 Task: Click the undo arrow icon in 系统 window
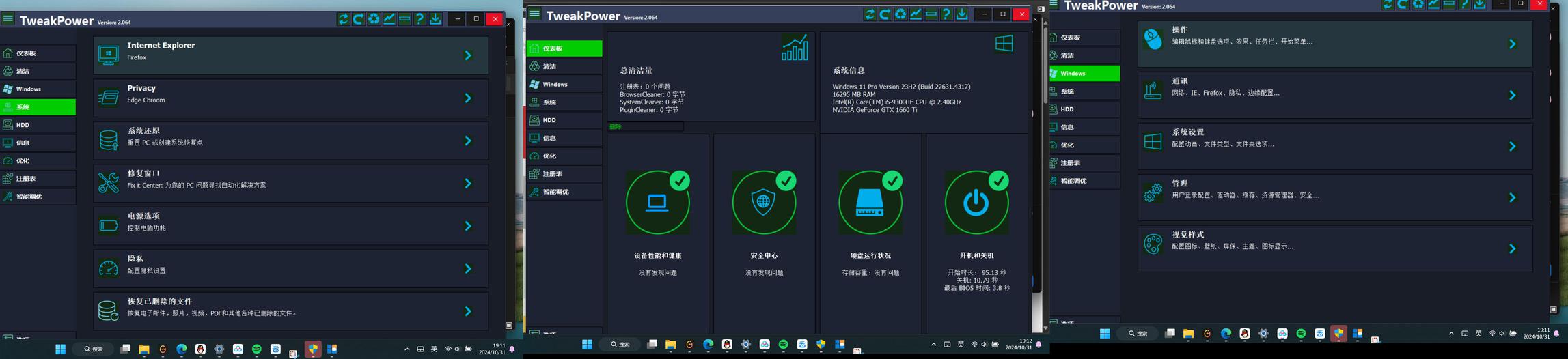tap(359, 19)
